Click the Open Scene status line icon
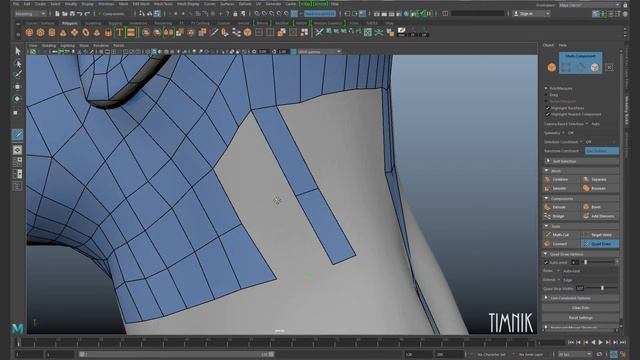 click(x=64, y=14)
